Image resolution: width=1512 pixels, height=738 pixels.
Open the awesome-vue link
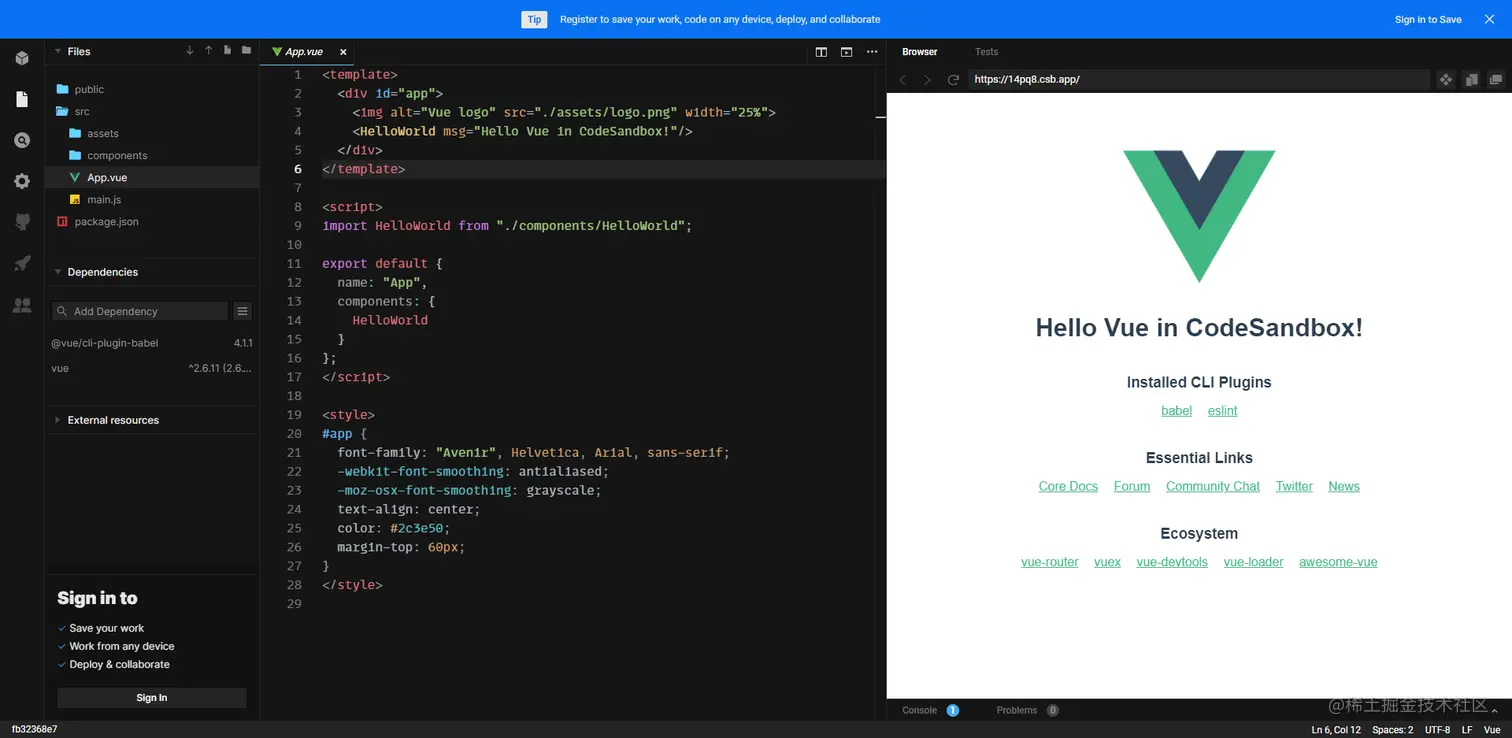1338,562
